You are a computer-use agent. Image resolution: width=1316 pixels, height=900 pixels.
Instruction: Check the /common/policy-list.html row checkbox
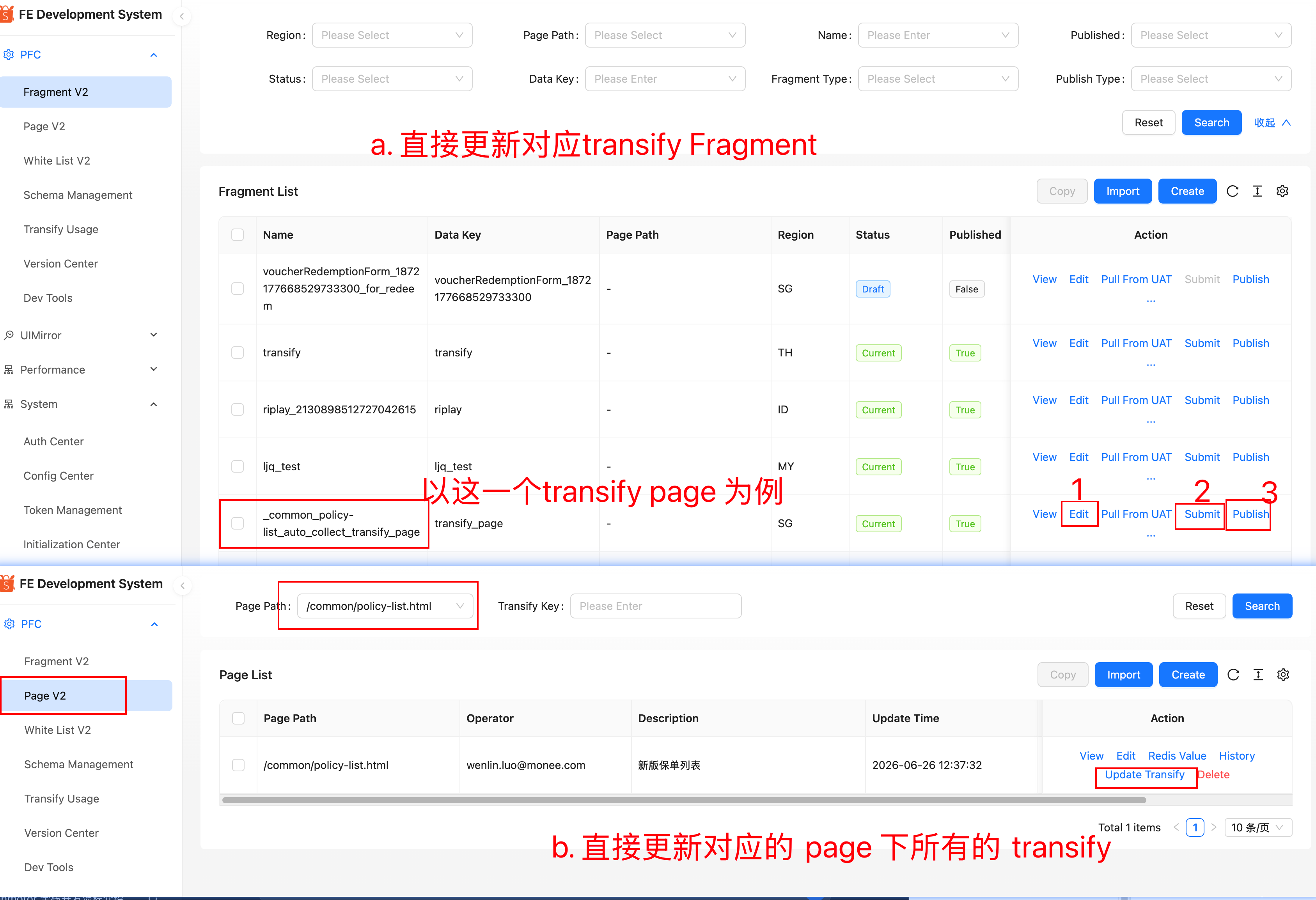pyautogui.click(x=238, y=765)
